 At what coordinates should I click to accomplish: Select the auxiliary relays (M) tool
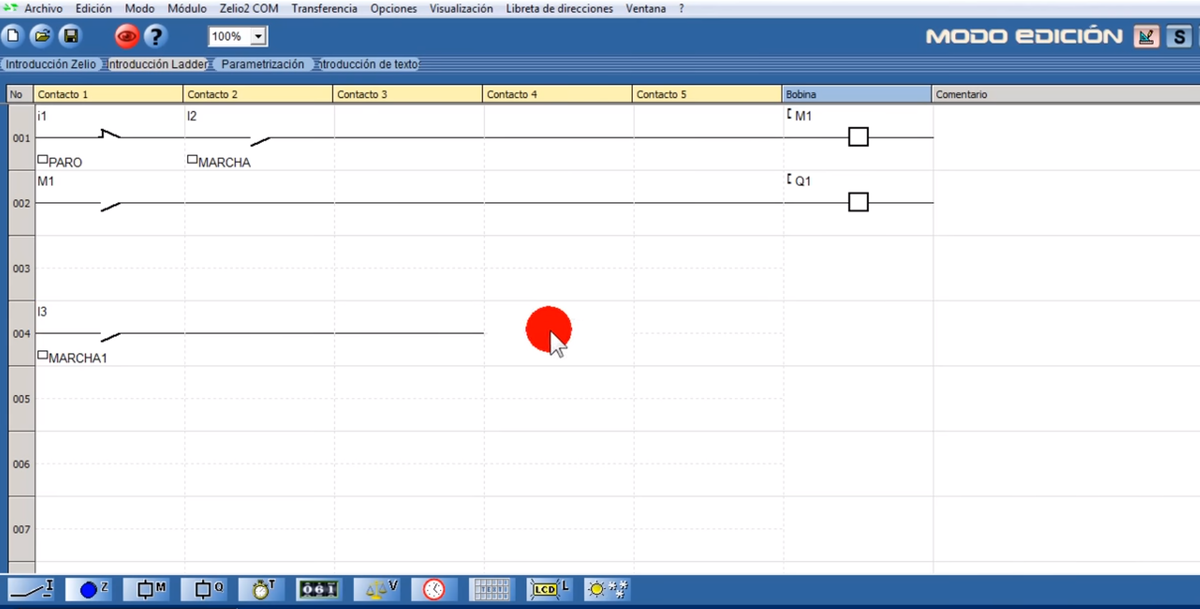pyautogui.click(x=147, y=590)
